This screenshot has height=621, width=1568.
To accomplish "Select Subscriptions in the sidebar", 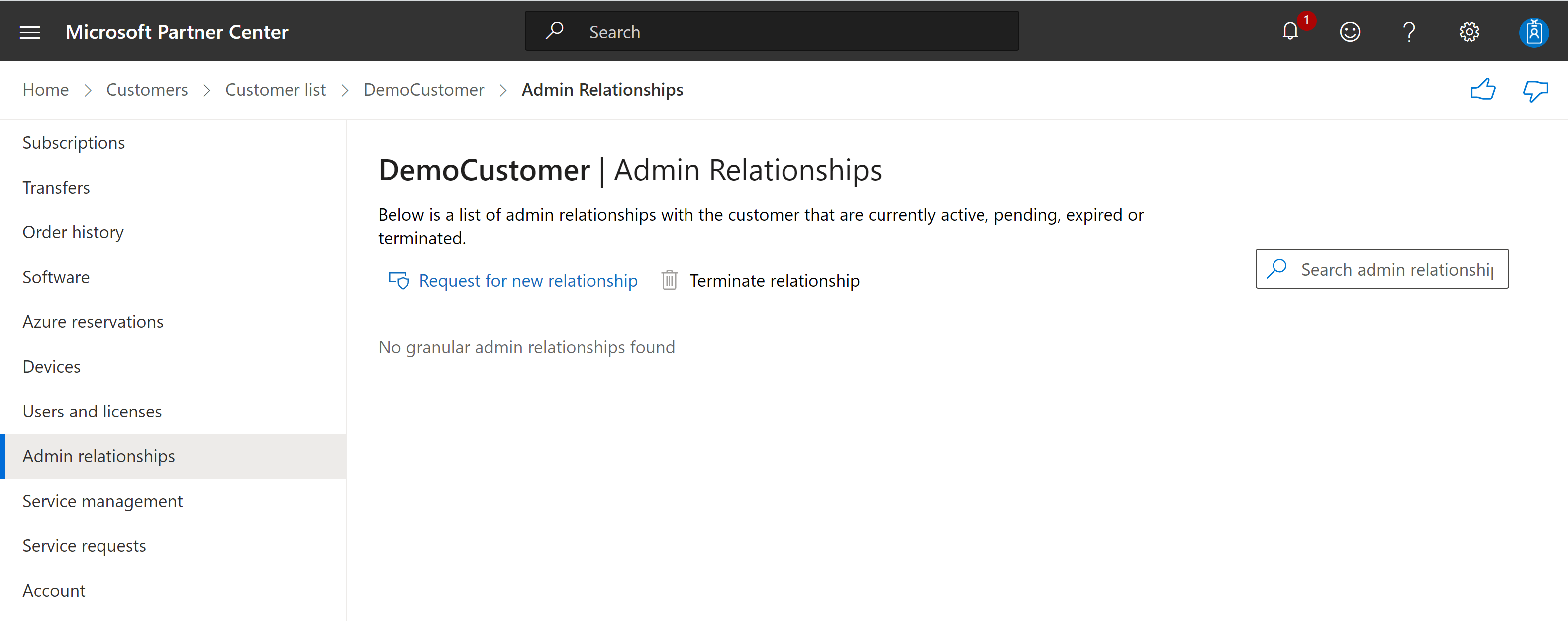I will (x=74, y=142).
